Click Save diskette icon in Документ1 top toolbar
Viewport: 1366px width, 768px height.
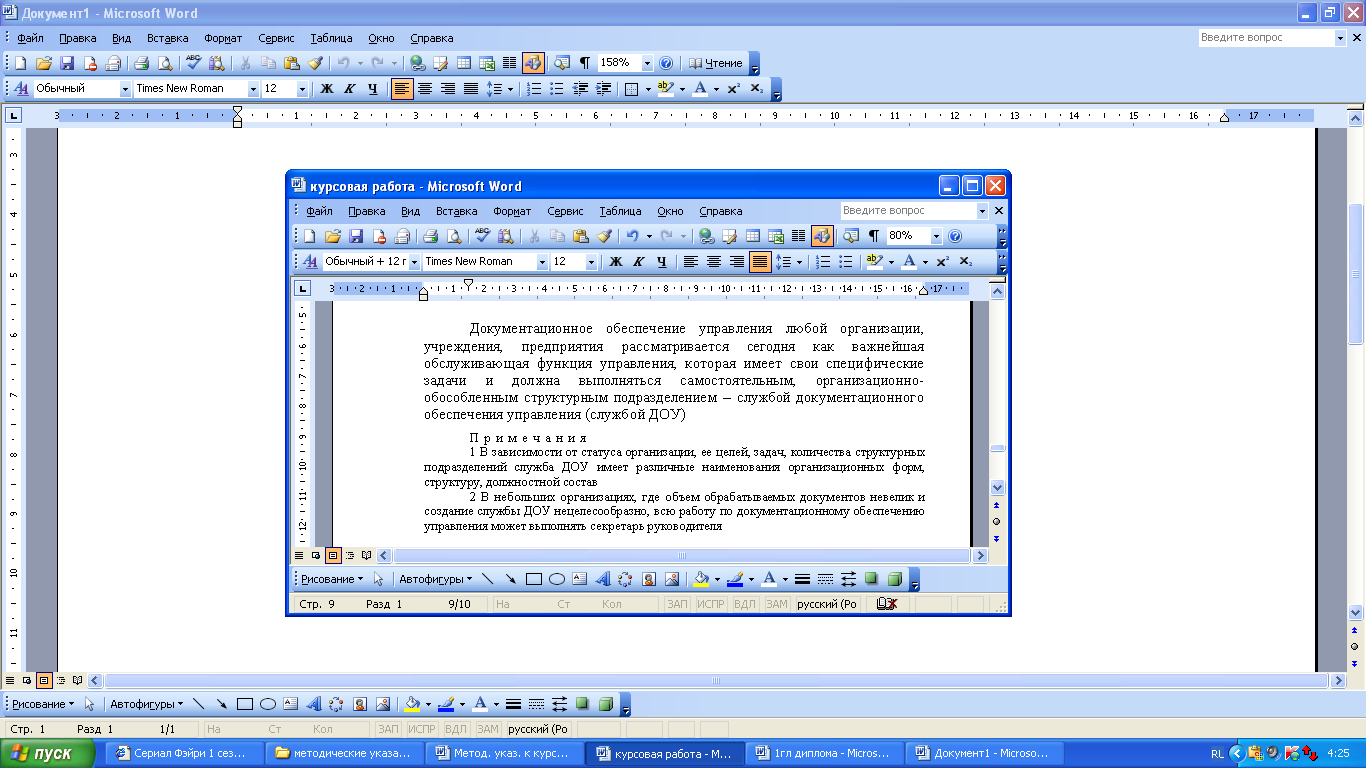tap(67, 63)
